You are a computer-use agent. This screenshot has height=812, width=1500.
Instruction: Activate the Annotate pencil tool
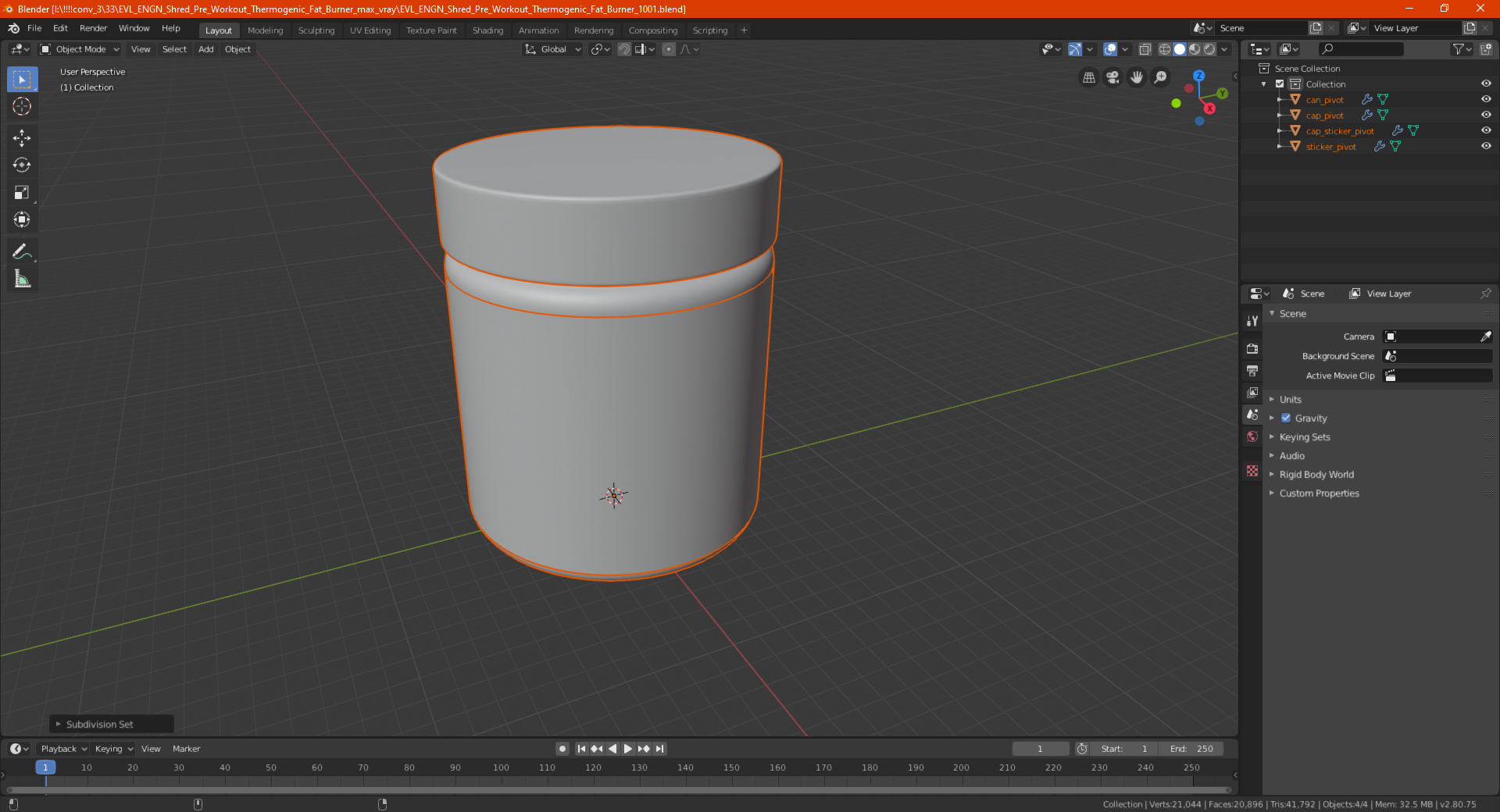[22, 251]
